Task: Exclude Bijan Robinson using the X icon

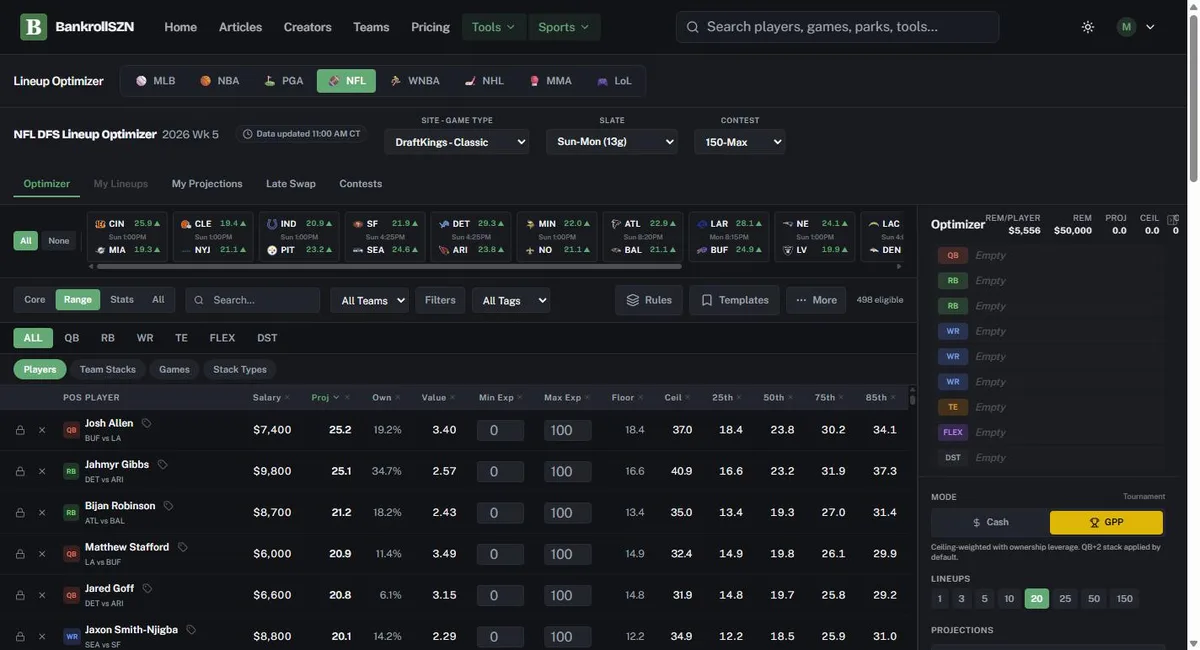Action: coord(42,513)
